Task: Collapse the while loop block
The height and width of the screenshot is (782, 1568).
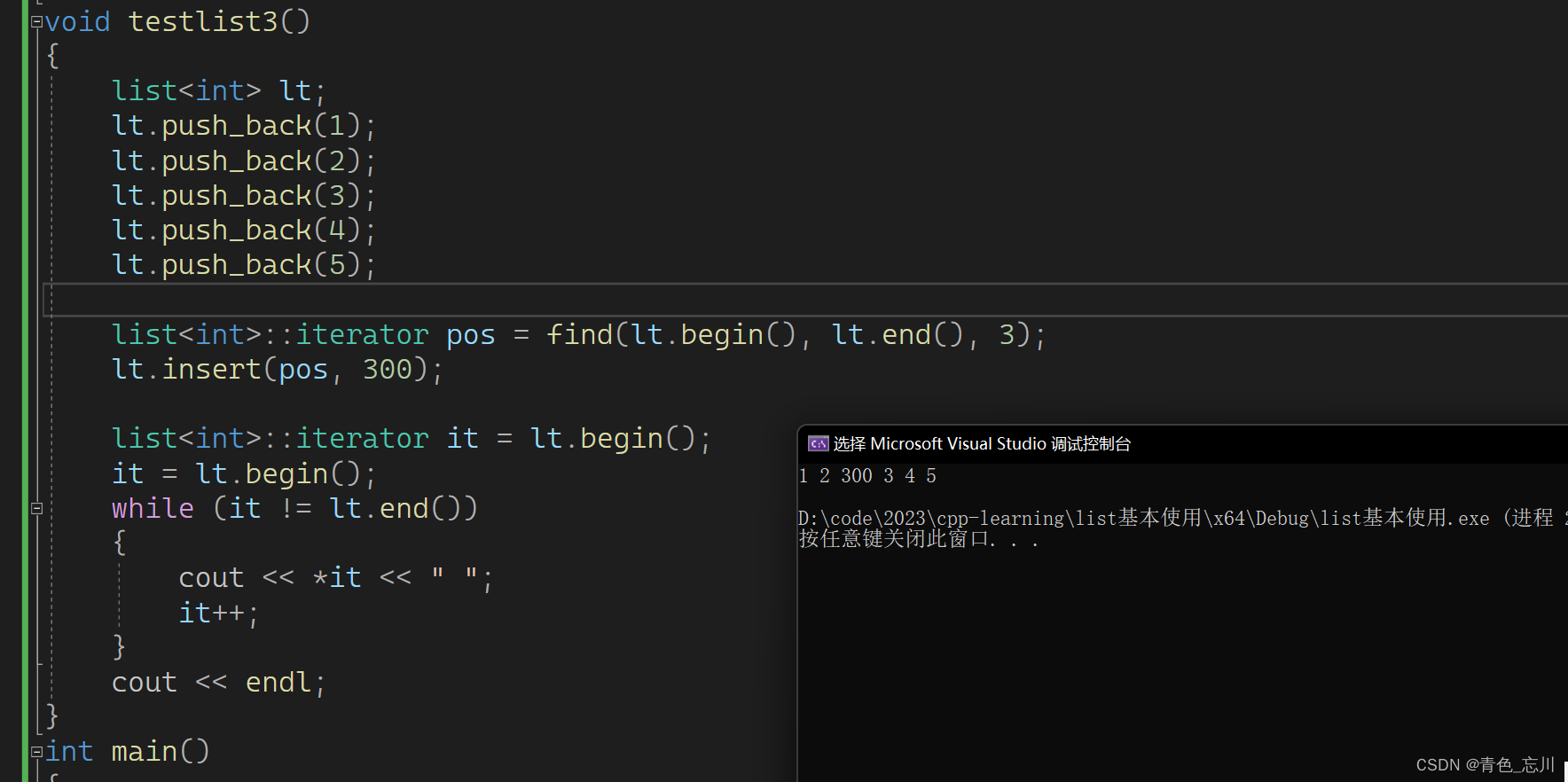Action: (x=36, y=508)
